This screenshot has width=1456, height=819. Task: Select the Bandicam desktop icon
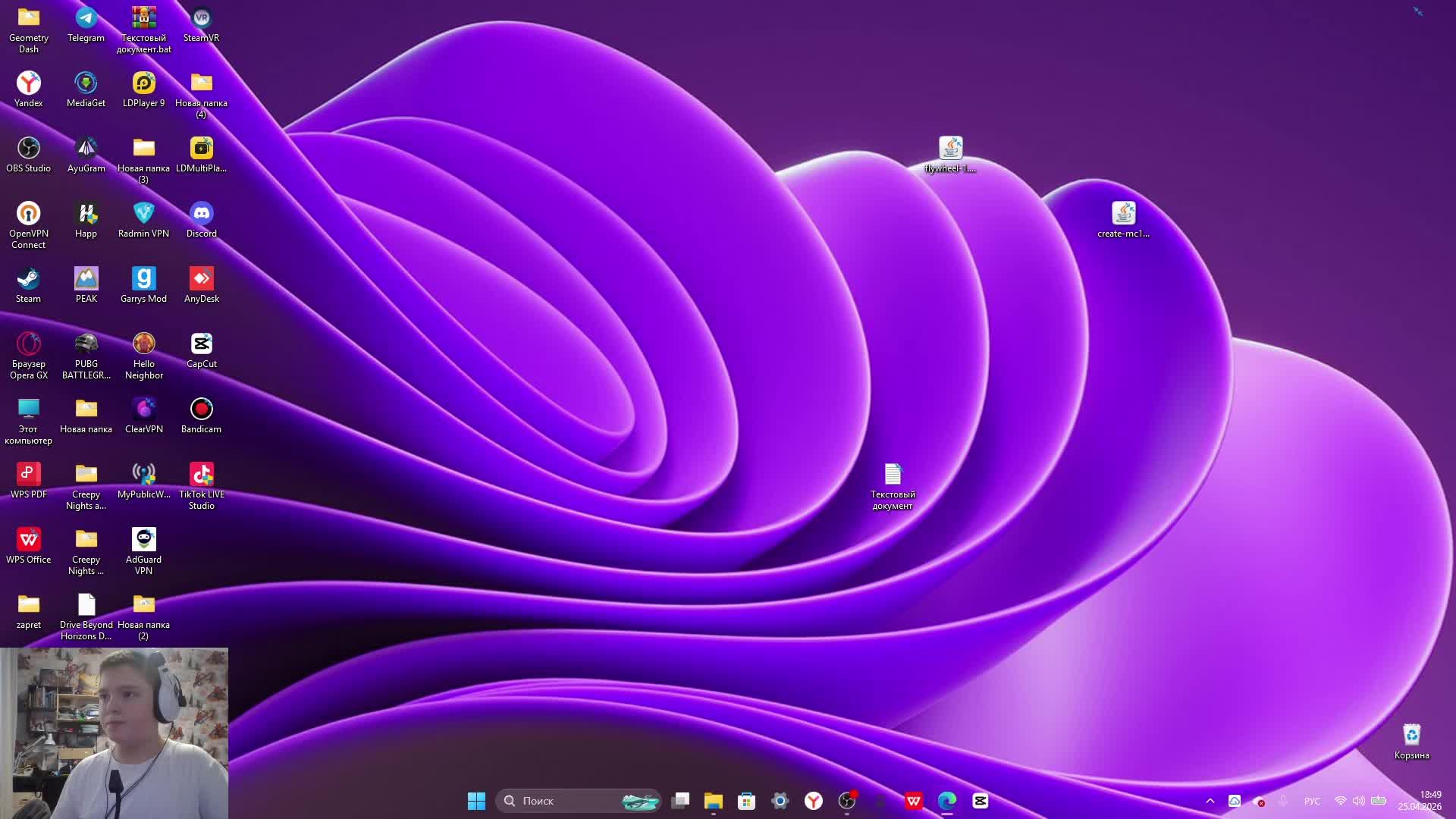[201, 409]
